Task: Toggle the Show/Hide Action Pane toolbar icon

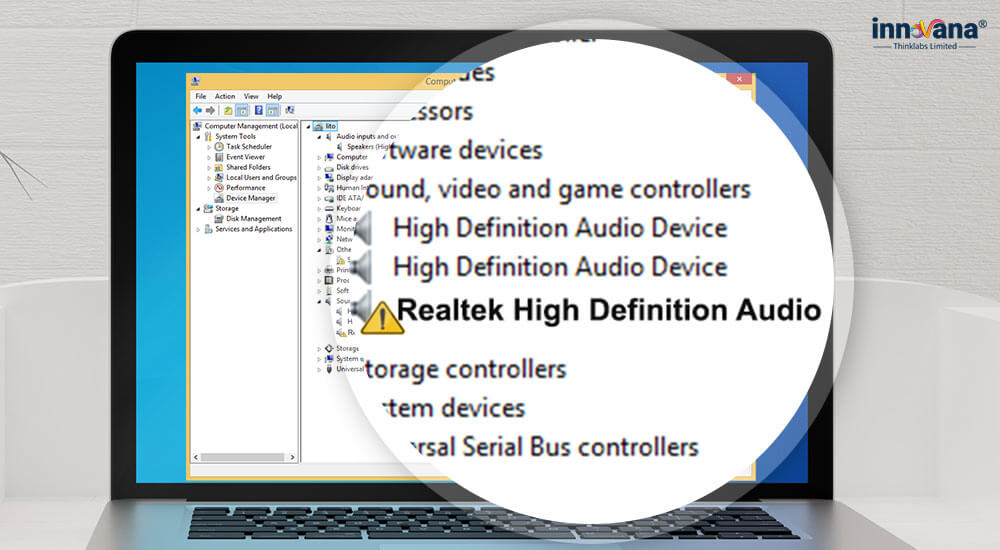Action: click(x=273, y=110)
